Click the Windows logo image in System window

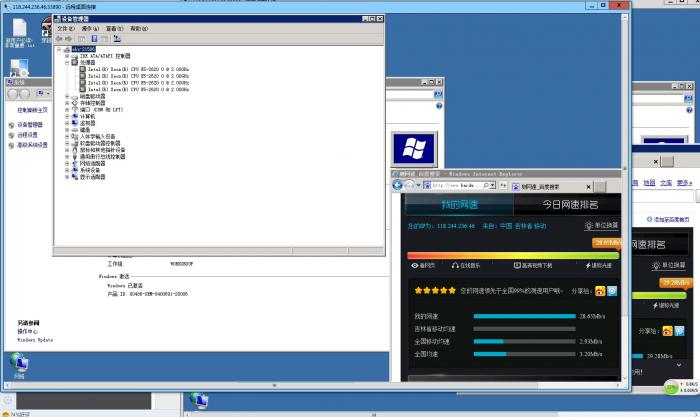(x=414, y=149)
